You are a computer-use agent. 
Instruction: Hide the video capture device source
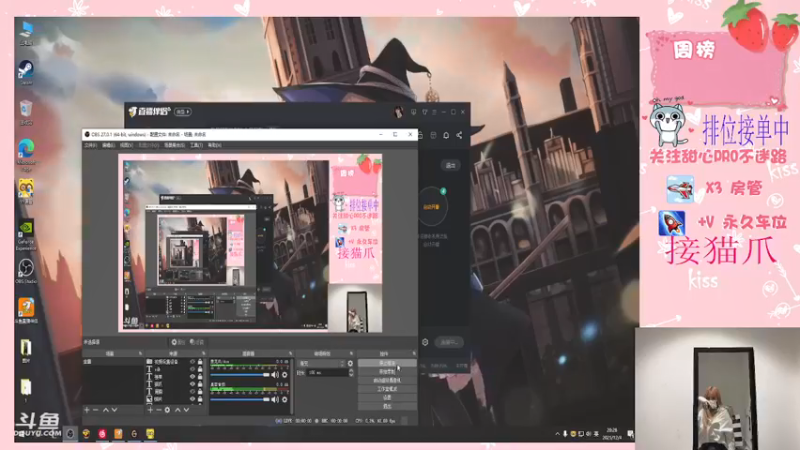pos(192,362)
